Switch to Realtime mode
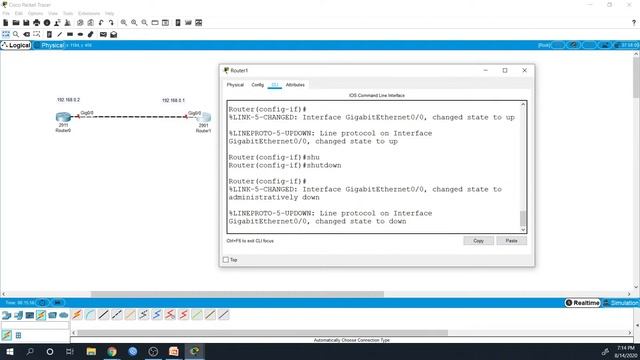Viewport: 640px width, 360px height. click(x=582, y=303)
